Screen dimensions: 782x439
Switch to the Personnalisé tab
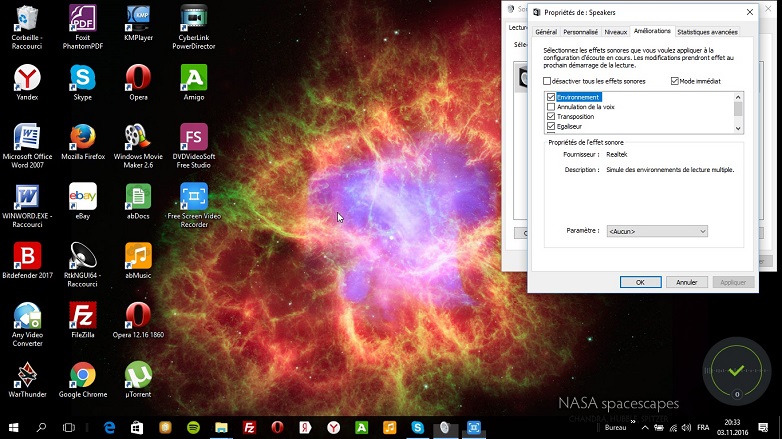click(581, 32)
